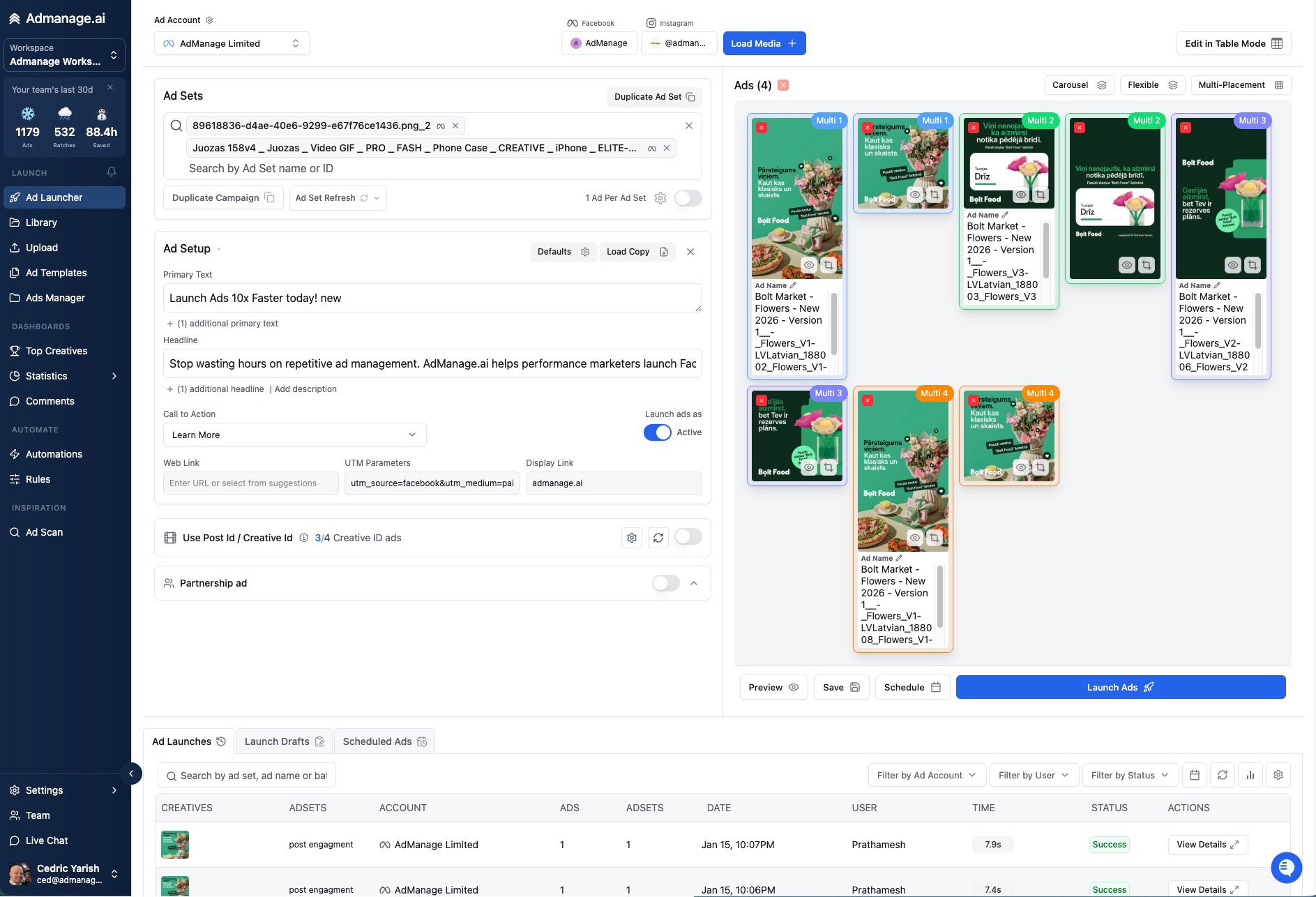Image resolution: width=1316 pixels, height=897 pixels.
Task: Preview the Multi 4 tall Parsteigums creative
Action: point(915,538)
